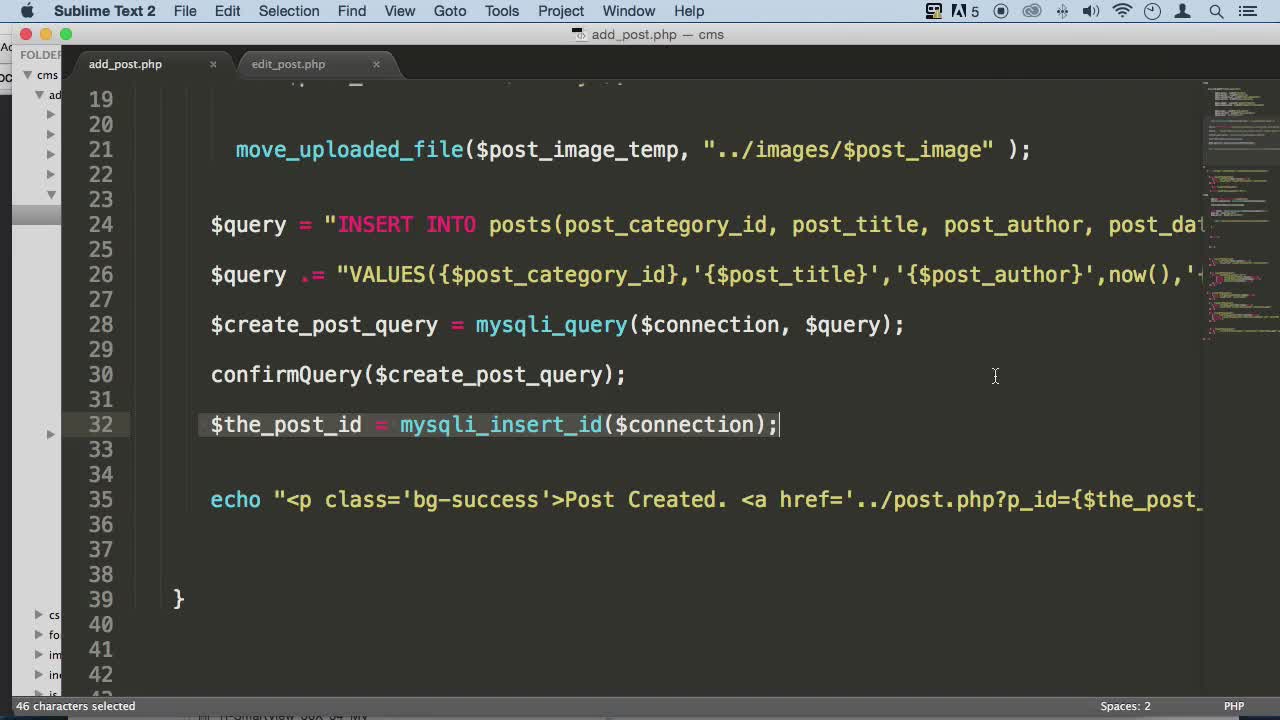Click 'mysqli_query' function on line 28
This screenshot has height=720, width=1280.
(551, 325)
